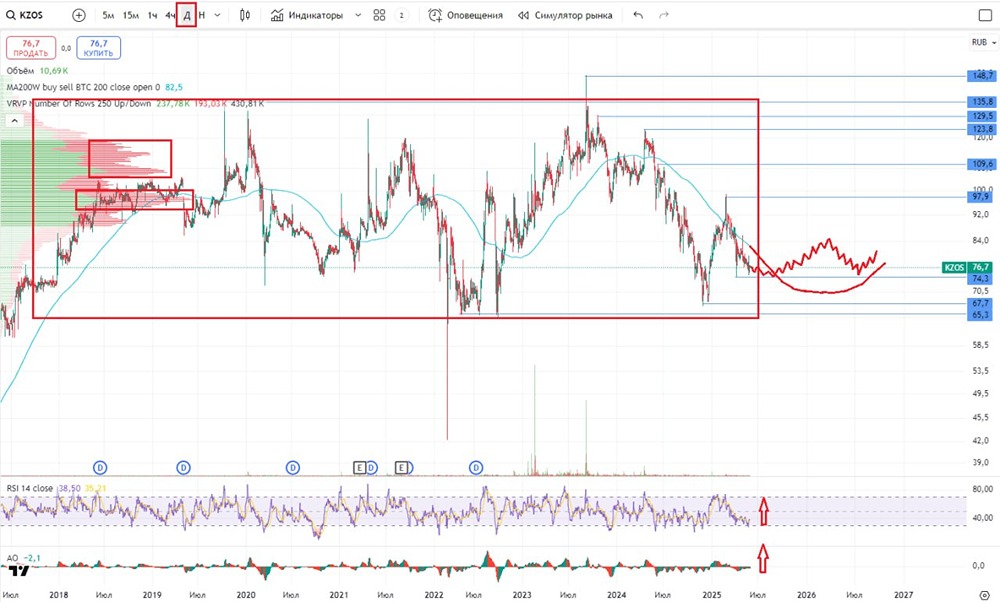Click the TradingView logo icon
The height and width of the screenshot is (602, 1000).
[x=19, y=571]
